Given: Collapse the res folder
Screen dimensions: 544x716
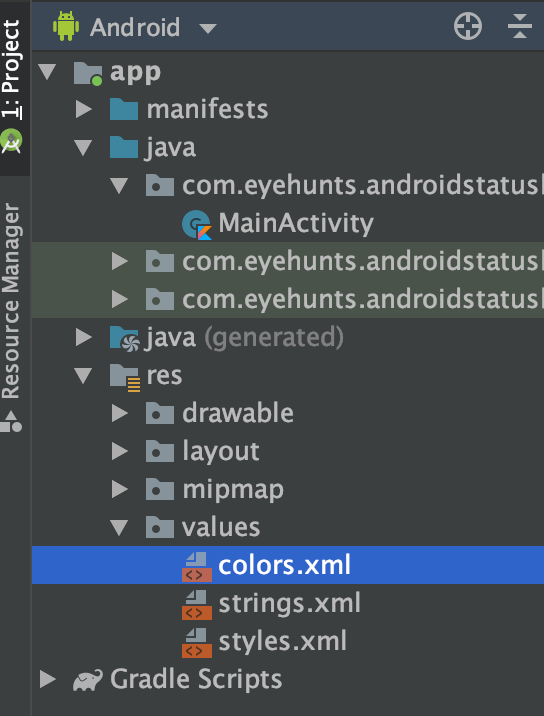Looking at the screenshot, I should 83,376.
